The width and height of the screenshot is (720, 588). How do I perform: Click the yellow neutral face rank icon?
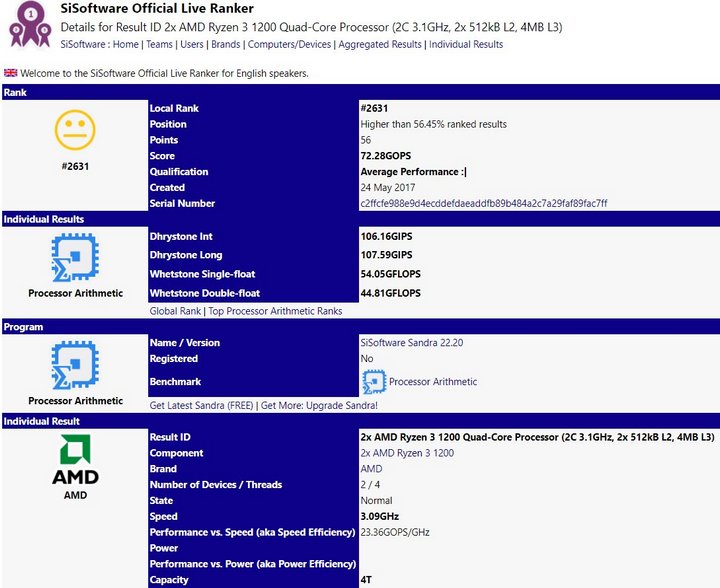point(74,131)
